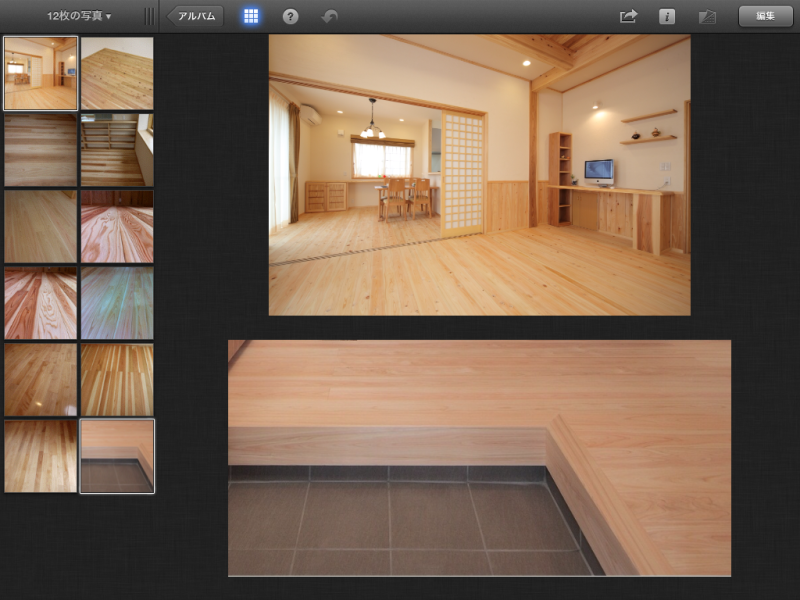This screenshot has width=800, height=600.
Task: Select the living room interior thumbnail
Action: 40,73
